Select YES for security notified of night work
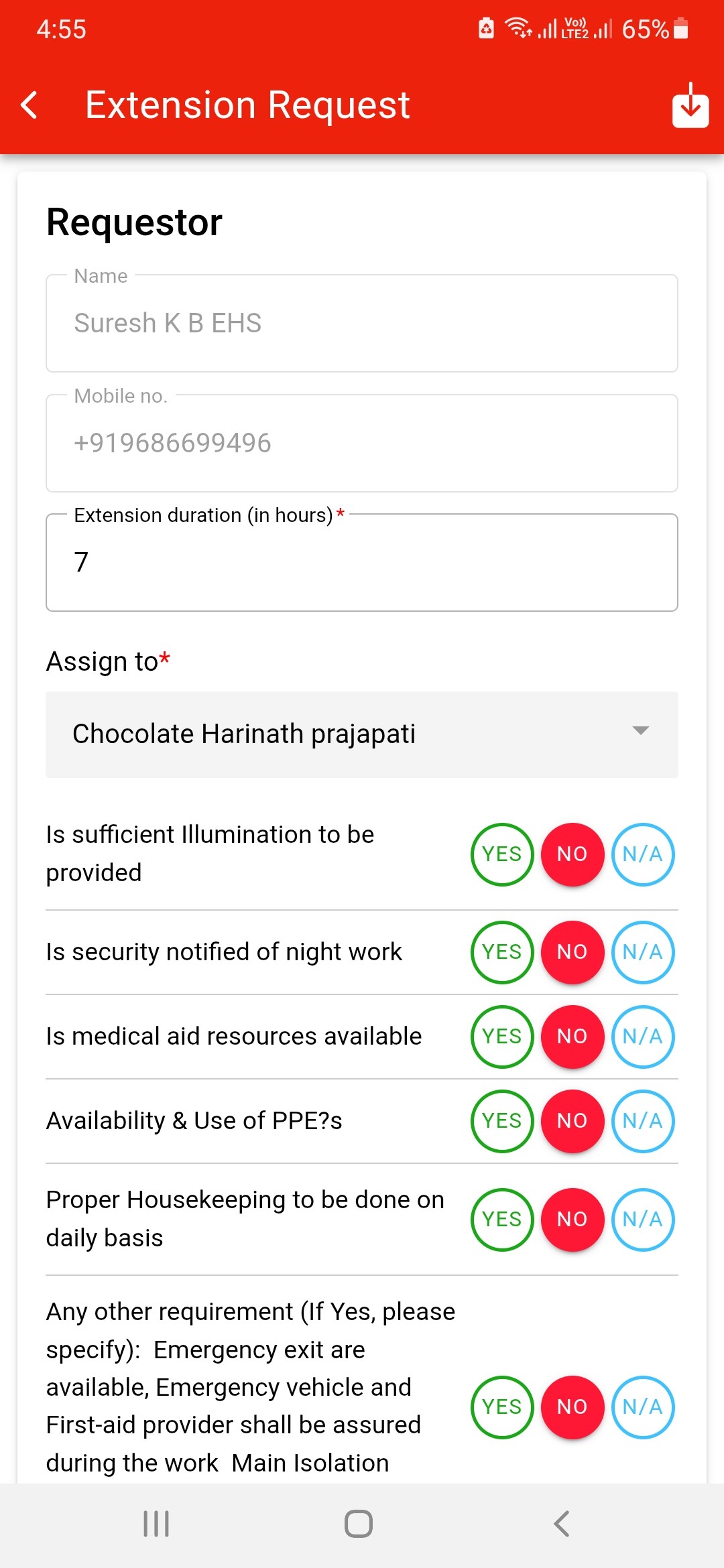Image resolution: width=724 pixels, height=1568 pixels. point(502,952)
